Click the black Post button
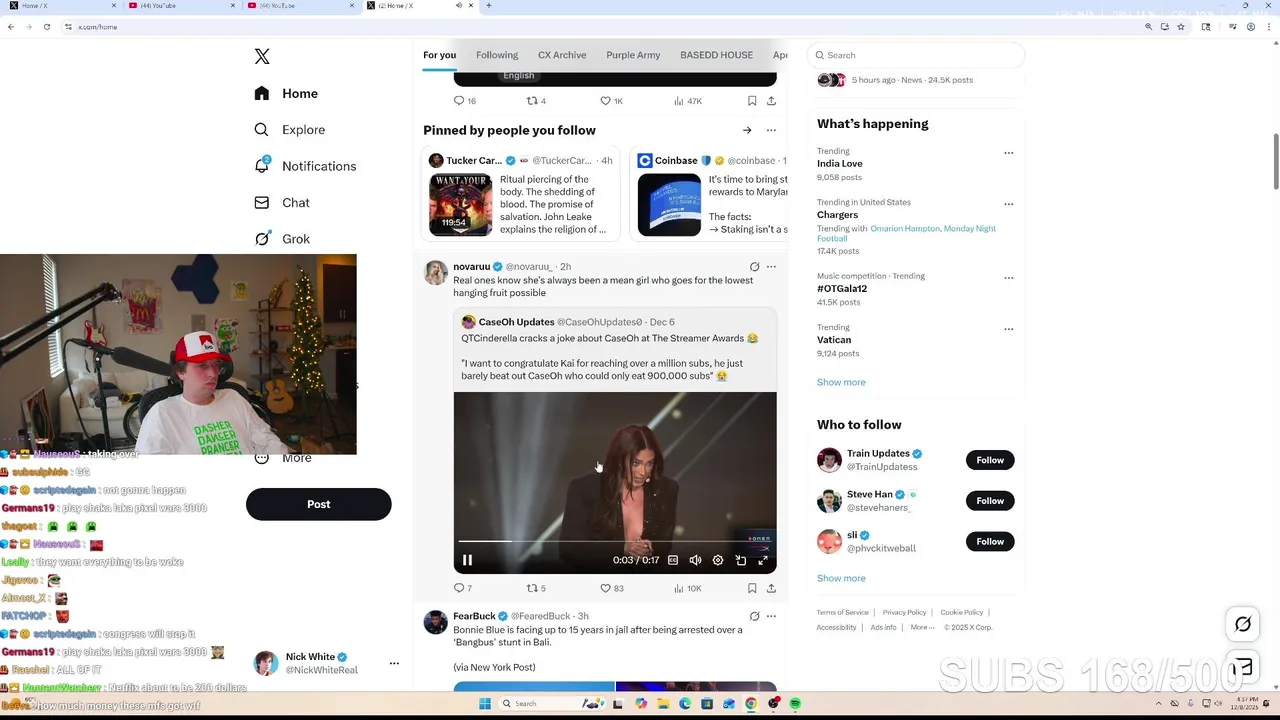 [x=319, y=504]
